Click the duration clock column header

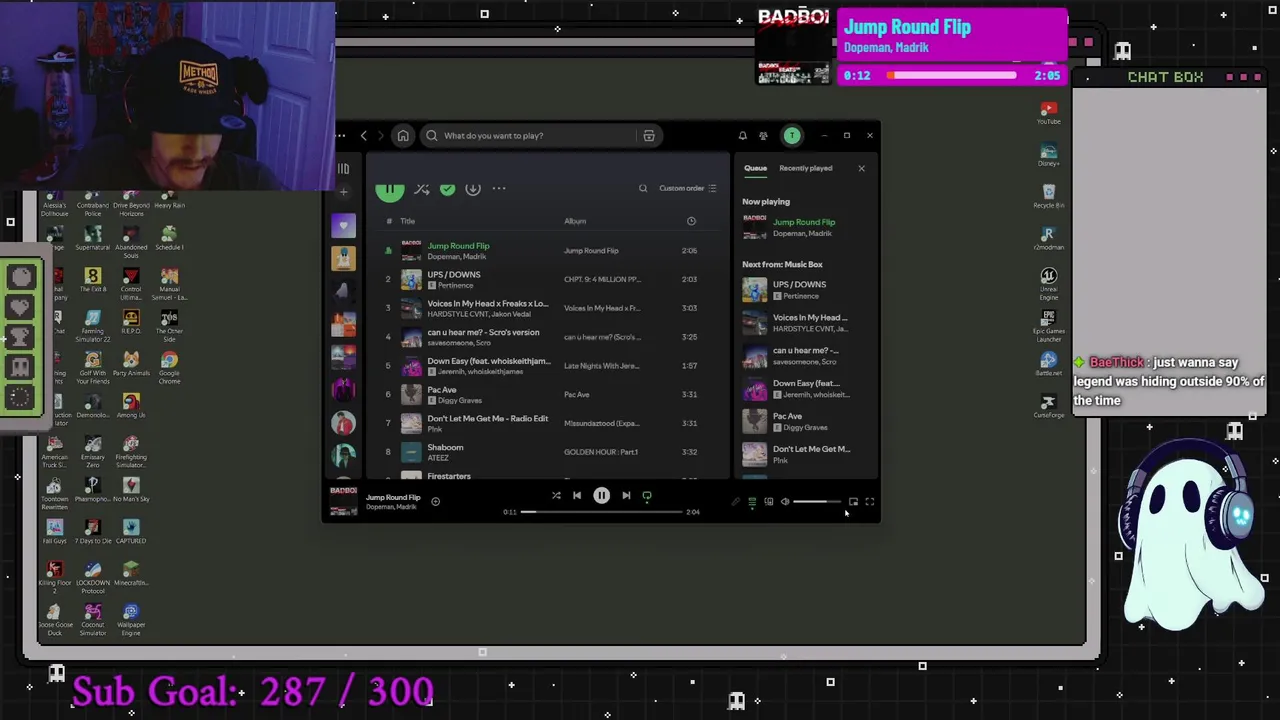click(691, 221)
